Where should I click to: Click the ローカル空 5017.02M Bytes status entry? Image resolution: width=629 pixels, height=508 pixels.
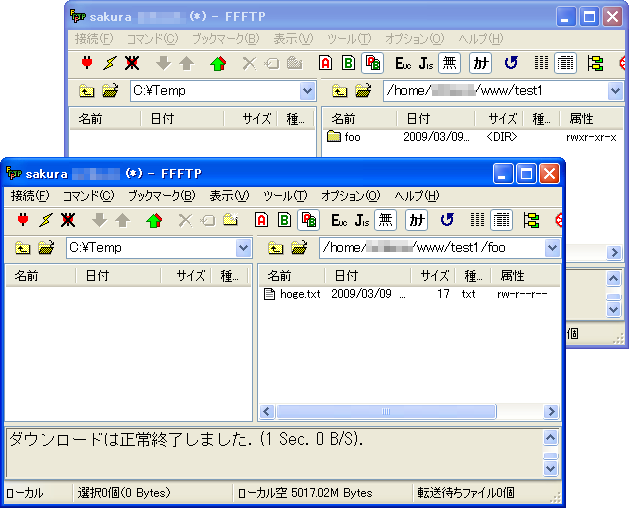305,493
